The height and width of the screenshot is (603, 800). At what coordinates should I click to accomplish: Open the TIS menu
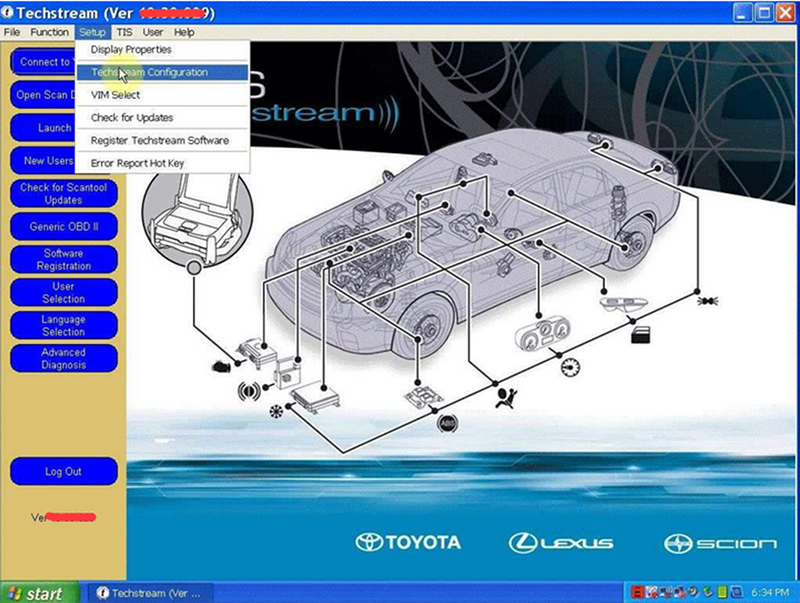pyautogui.click(x=124, y=32)
